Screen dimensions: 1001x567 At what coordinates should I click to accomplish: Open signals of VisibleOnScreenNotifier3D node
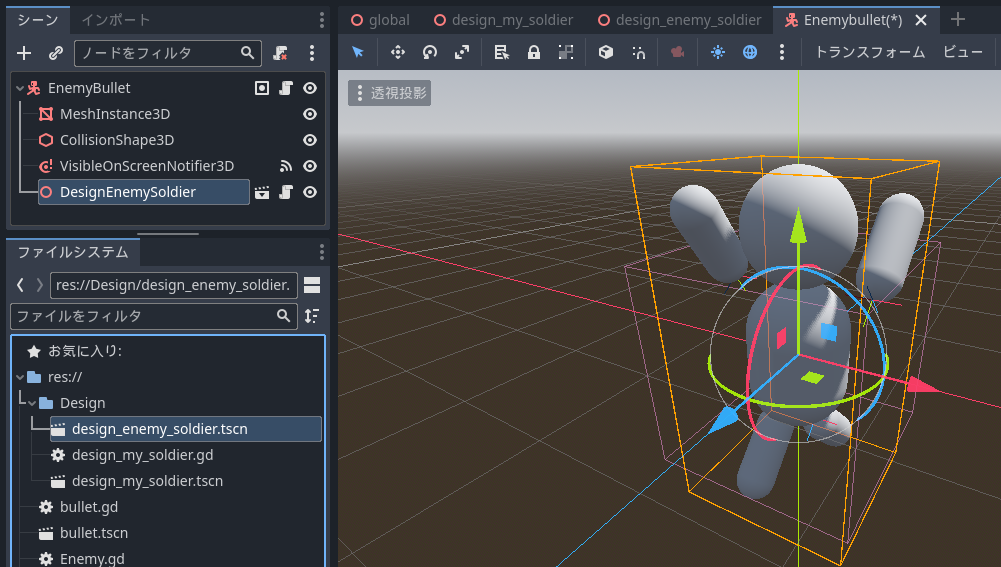pos(286,166)
